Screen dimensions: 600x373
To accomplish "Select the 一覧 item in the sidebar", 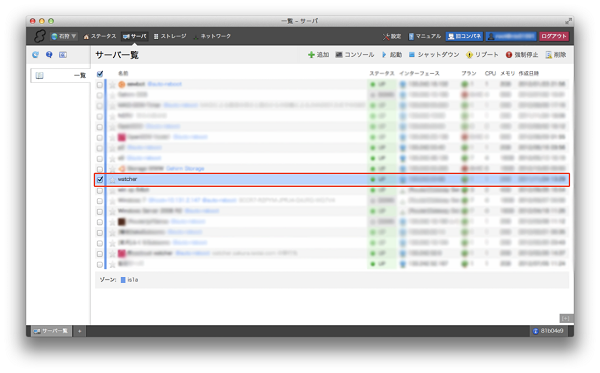I will pyautogui.click(x=60, y=75).
